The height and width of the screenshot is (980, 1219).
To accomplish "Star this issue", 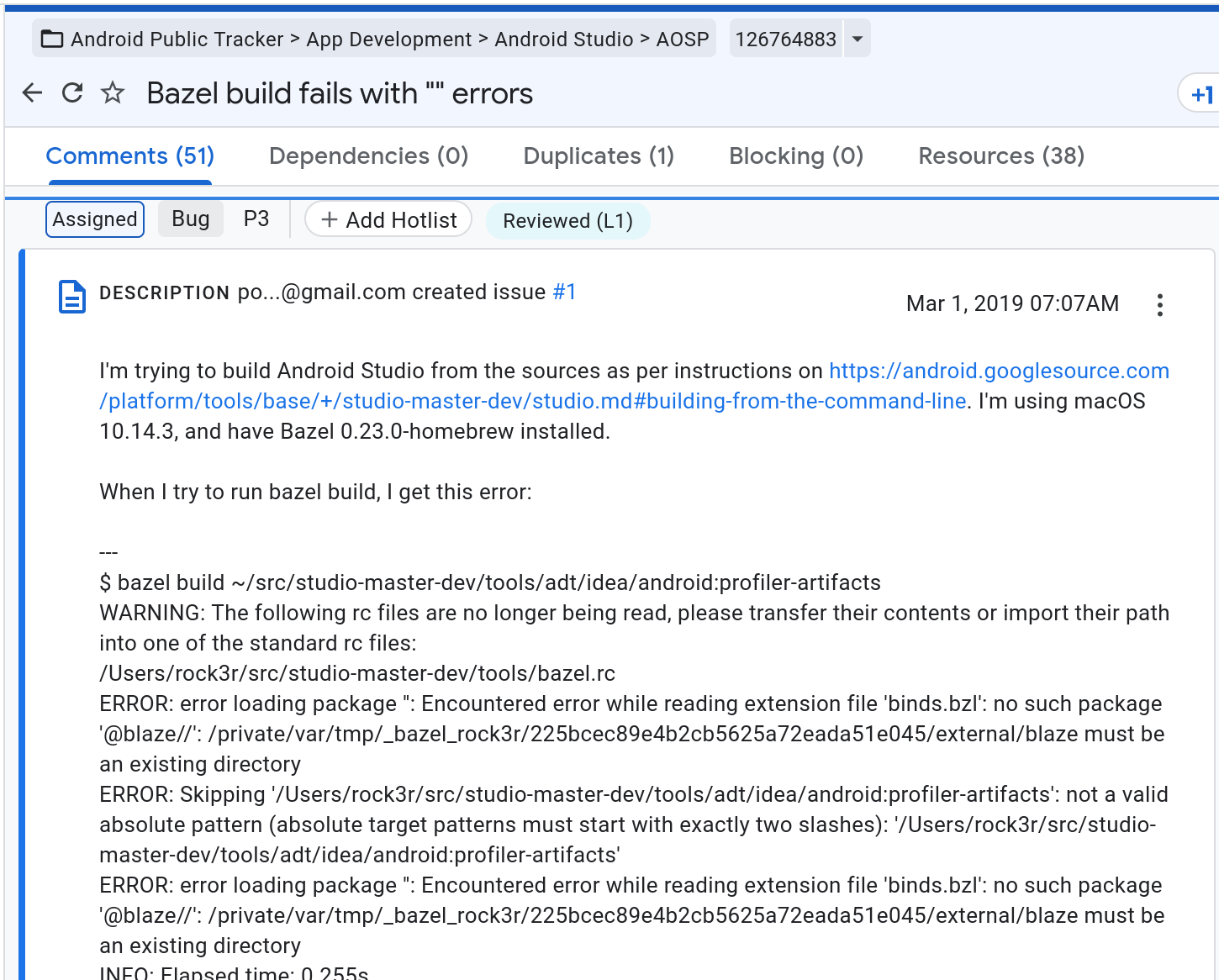I will 113,92.
